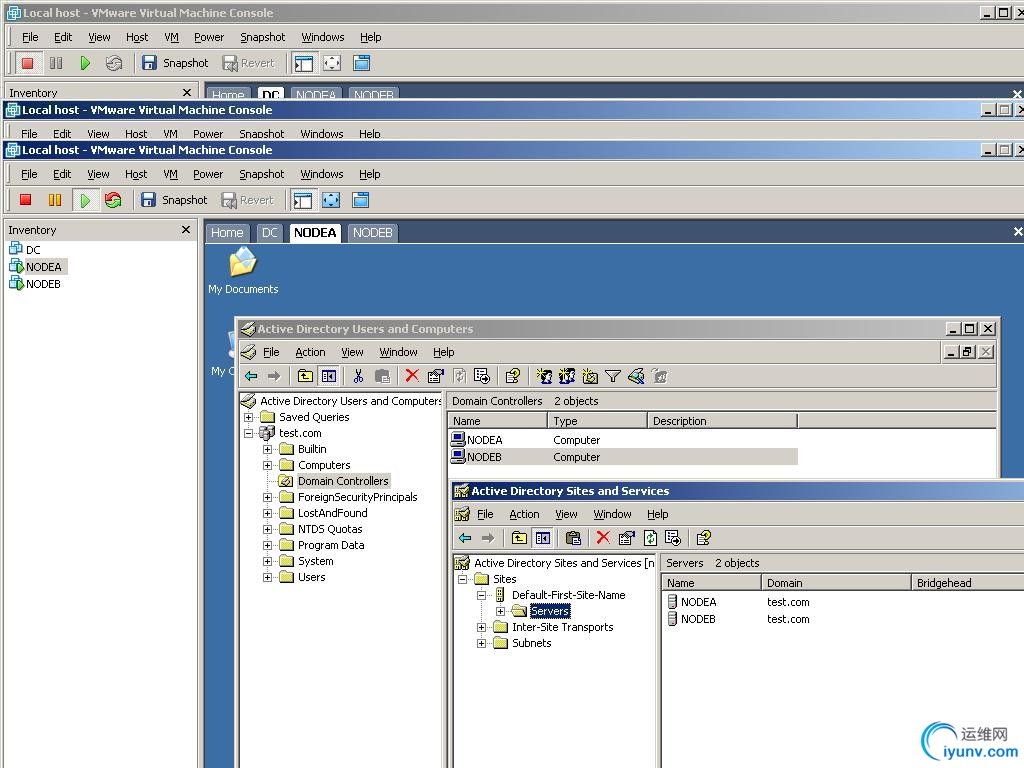
Task: Sort by Bridgehead column header in Sites and Services
Action: tap(967, 583)
